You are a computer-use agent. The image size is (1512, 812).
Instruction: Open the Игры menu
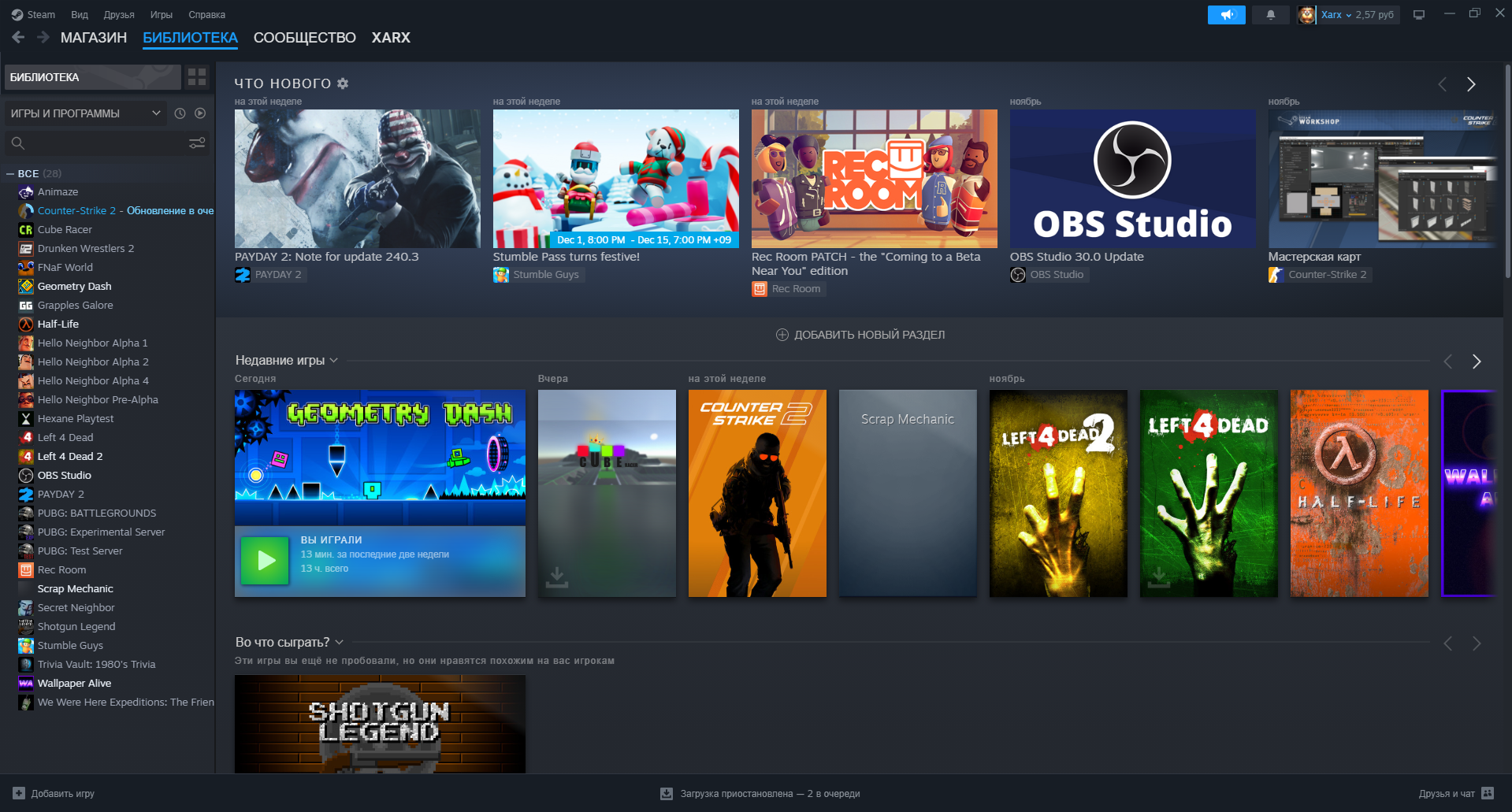[162, 15]
